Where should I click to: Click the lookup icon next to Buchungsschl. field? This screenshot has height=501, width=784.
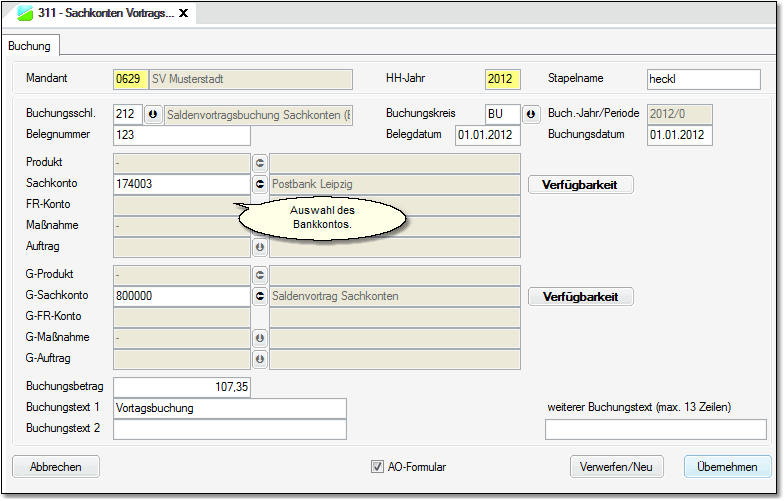pos(153,114)
